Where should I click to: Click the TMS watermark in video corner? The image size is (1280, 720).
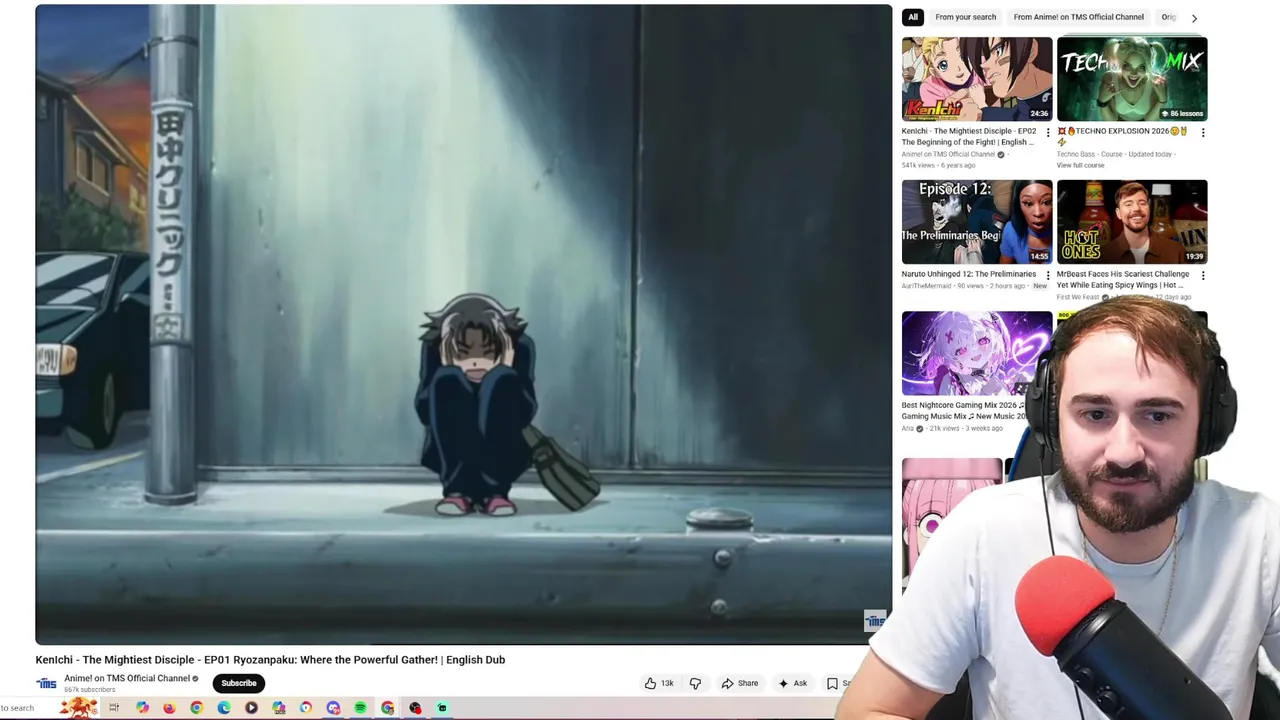pyautogui.click(x=875, y=621)
